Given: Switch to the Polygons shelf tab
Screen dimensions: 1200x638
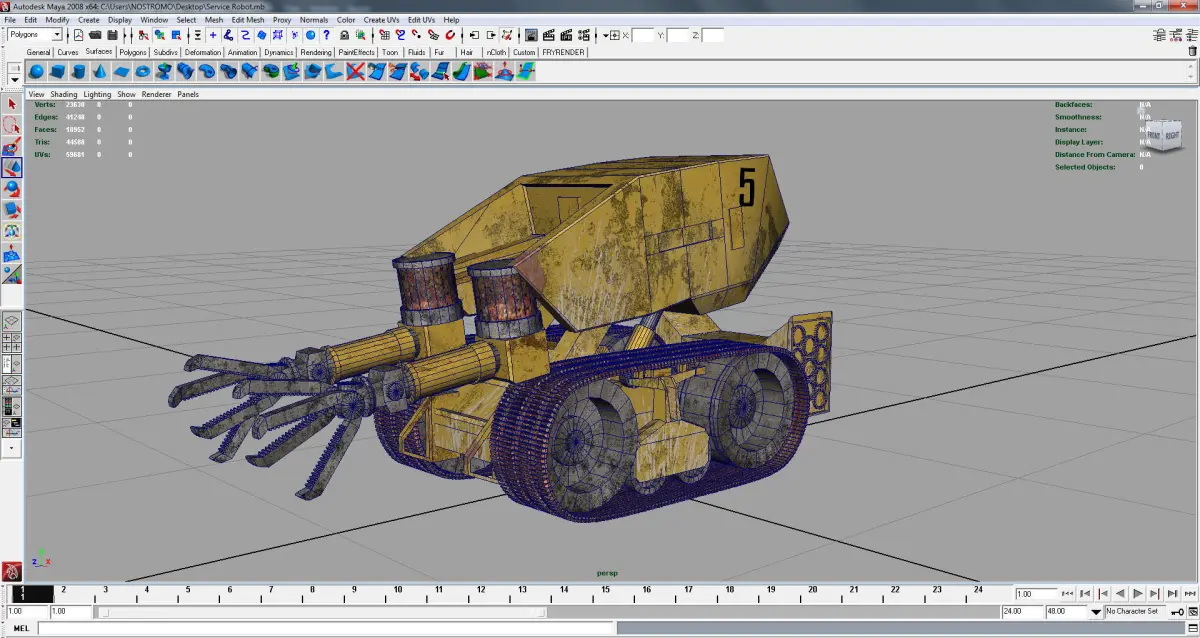Looking at the screenshot, I should [x=133, y=52].
